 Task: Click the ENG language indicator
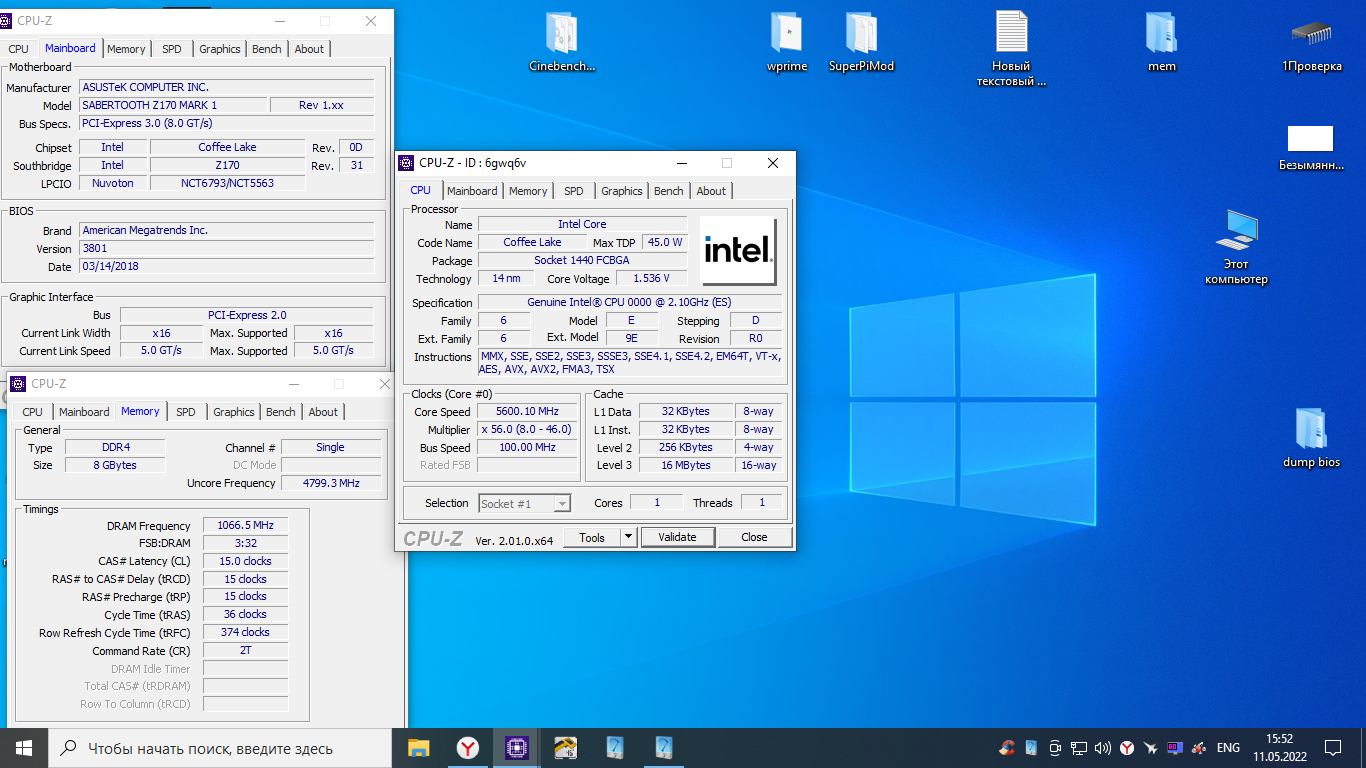(x=1228, y=747)
